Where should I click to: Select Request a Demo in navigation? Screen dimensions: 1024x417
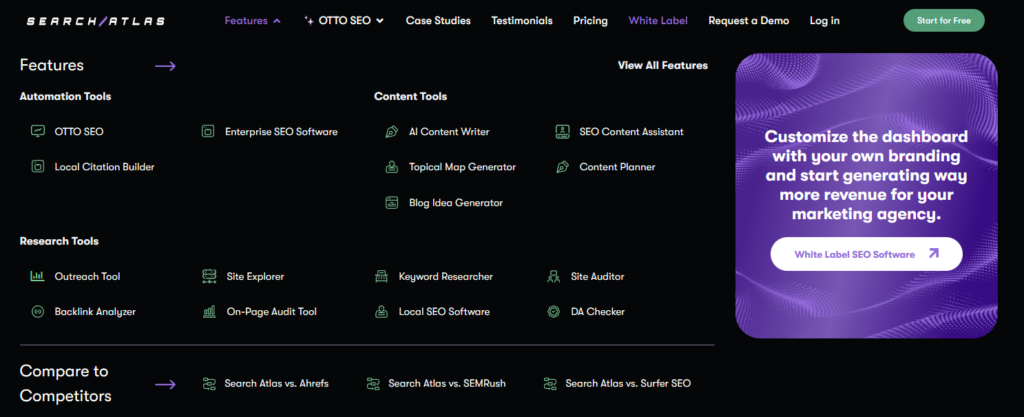[748, 20]
